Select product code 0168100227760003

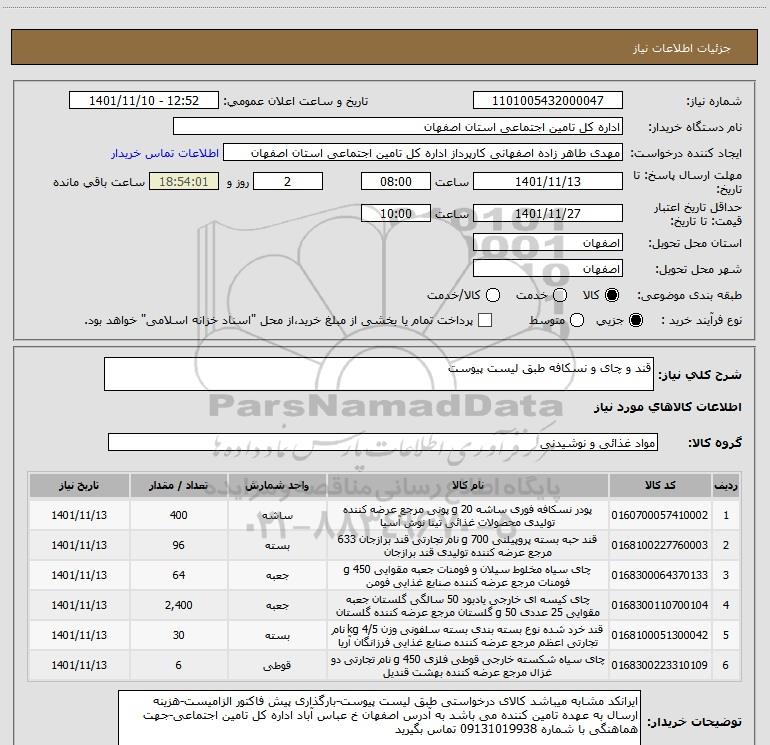pyautogui.click(x=660, y=545)
